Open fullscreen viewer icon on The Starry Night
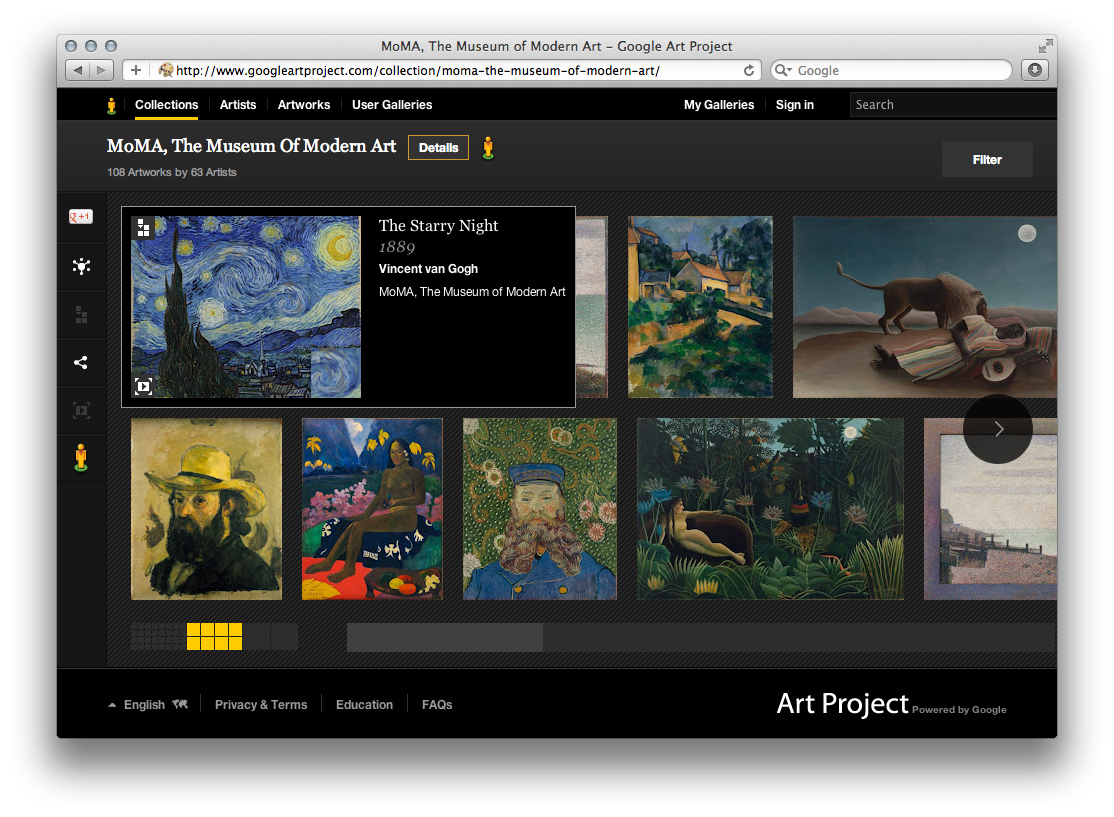Screen dimensions: 1114x817 point(144,386)
